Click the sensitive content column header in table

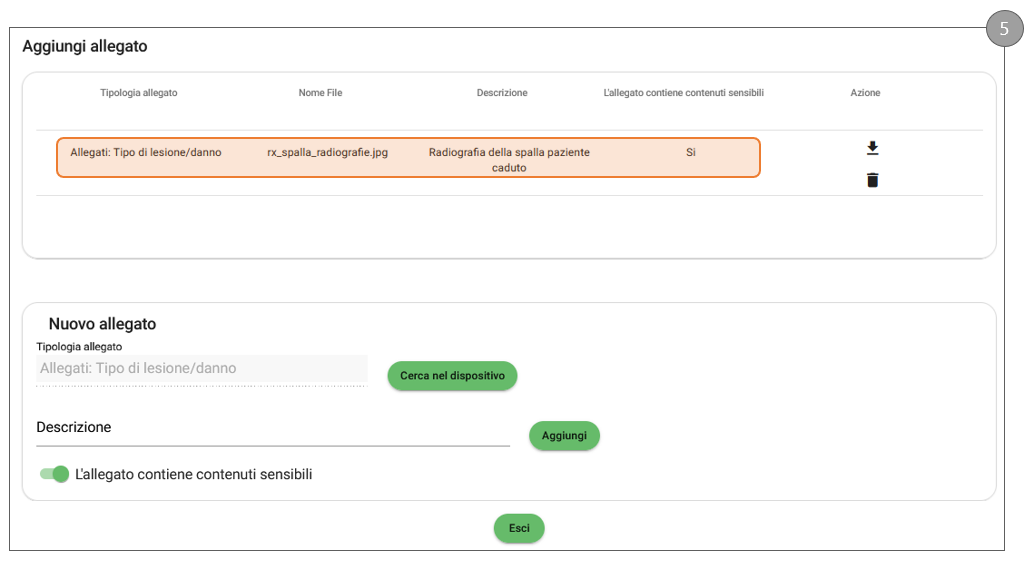pyautogui.click(x=684, y=93)
